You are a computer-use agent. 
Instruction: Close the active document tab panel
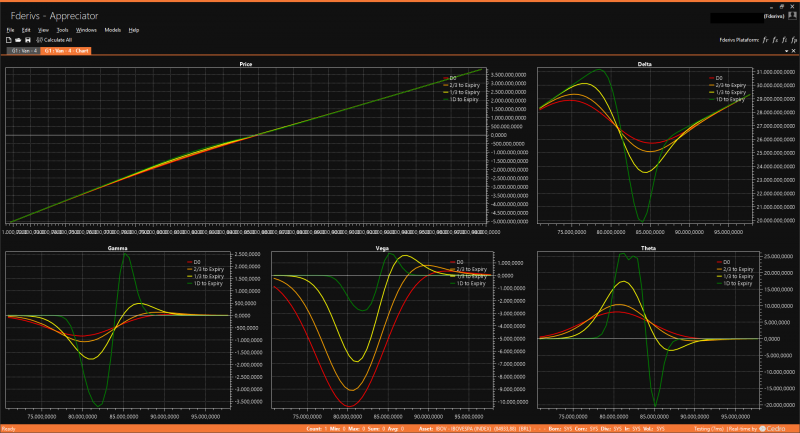[x=794, y=49]
